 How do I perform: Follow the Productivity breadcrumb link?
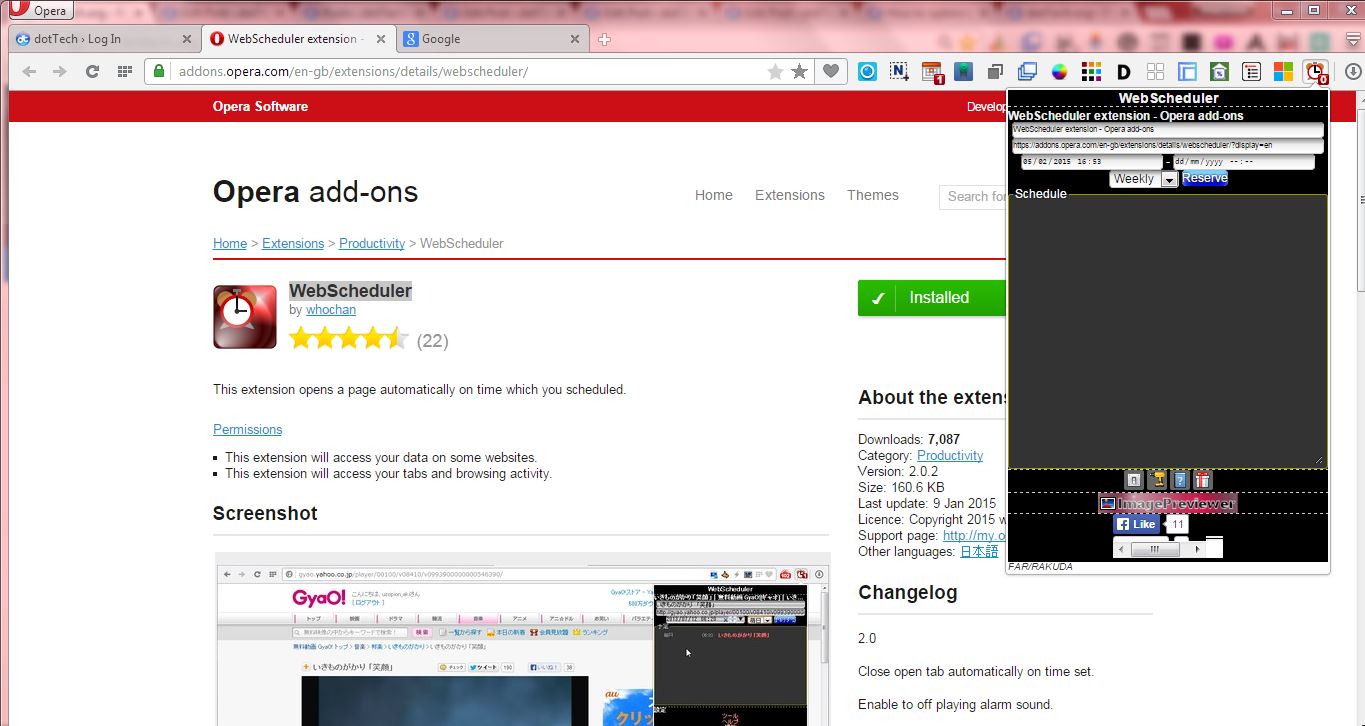(372, 243)
